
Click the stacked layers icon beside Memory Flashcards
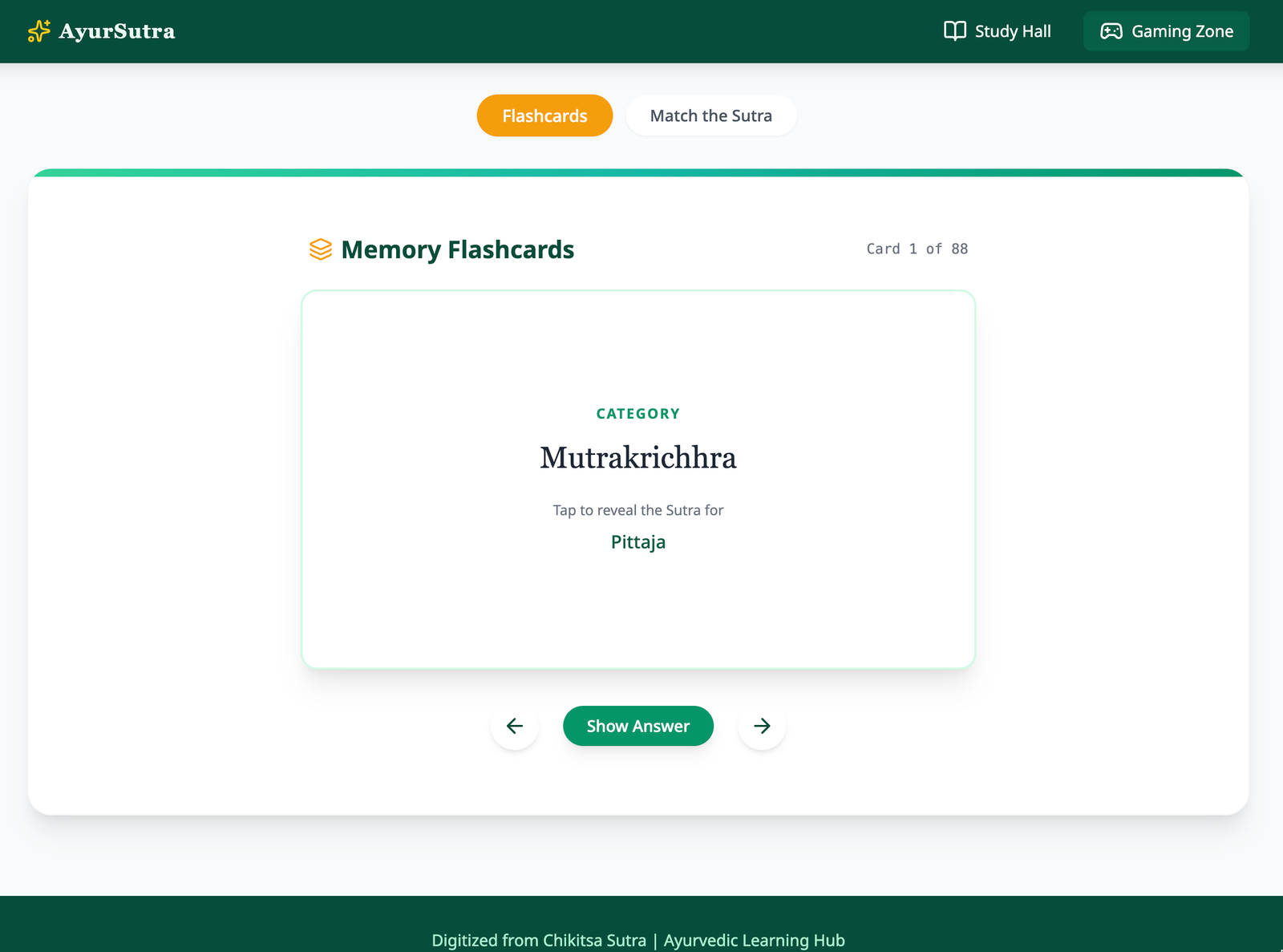321,249
